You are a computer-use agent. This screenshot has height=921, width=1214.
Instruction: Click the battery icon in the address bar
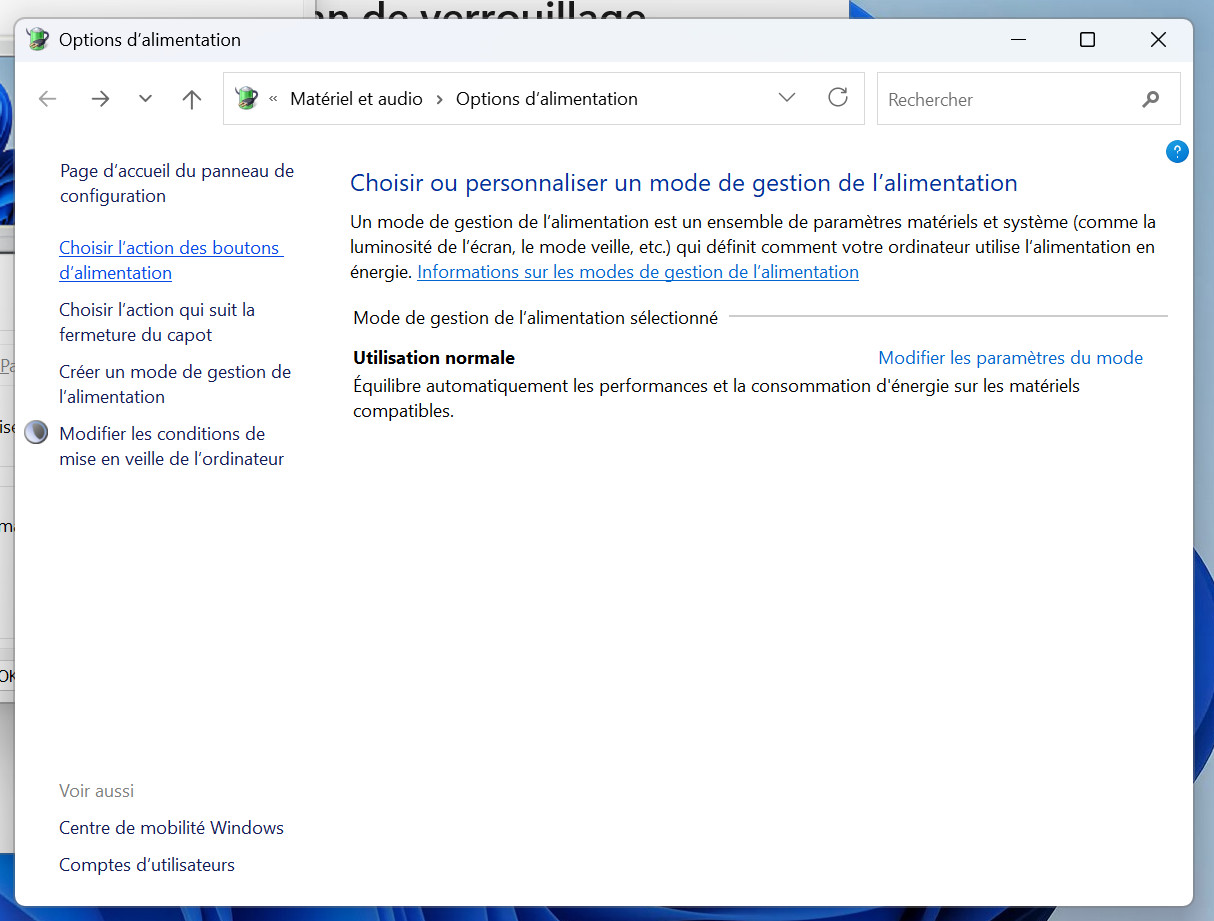coord(246,98)
